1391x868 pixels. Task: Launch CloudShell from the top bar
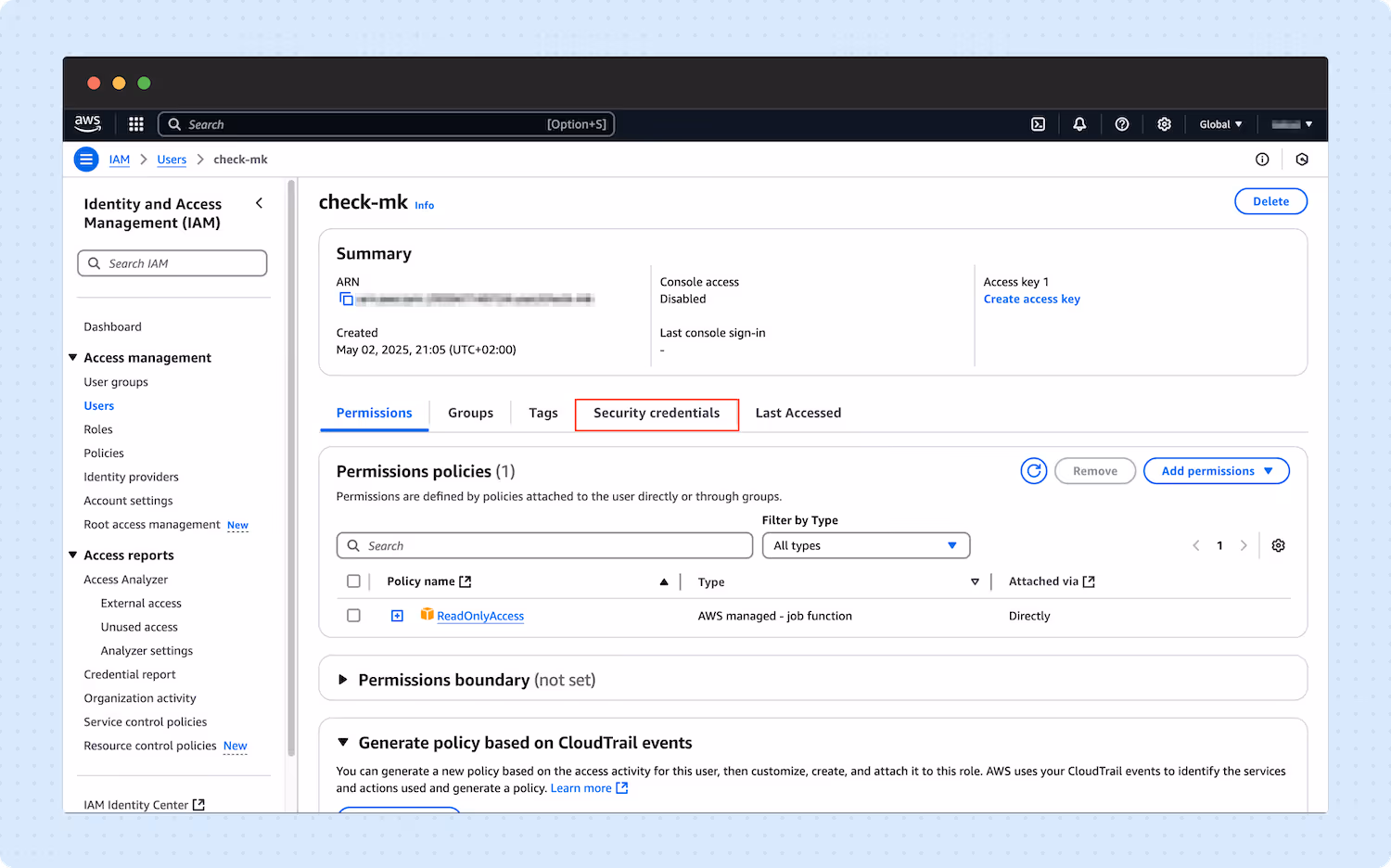1038,123
